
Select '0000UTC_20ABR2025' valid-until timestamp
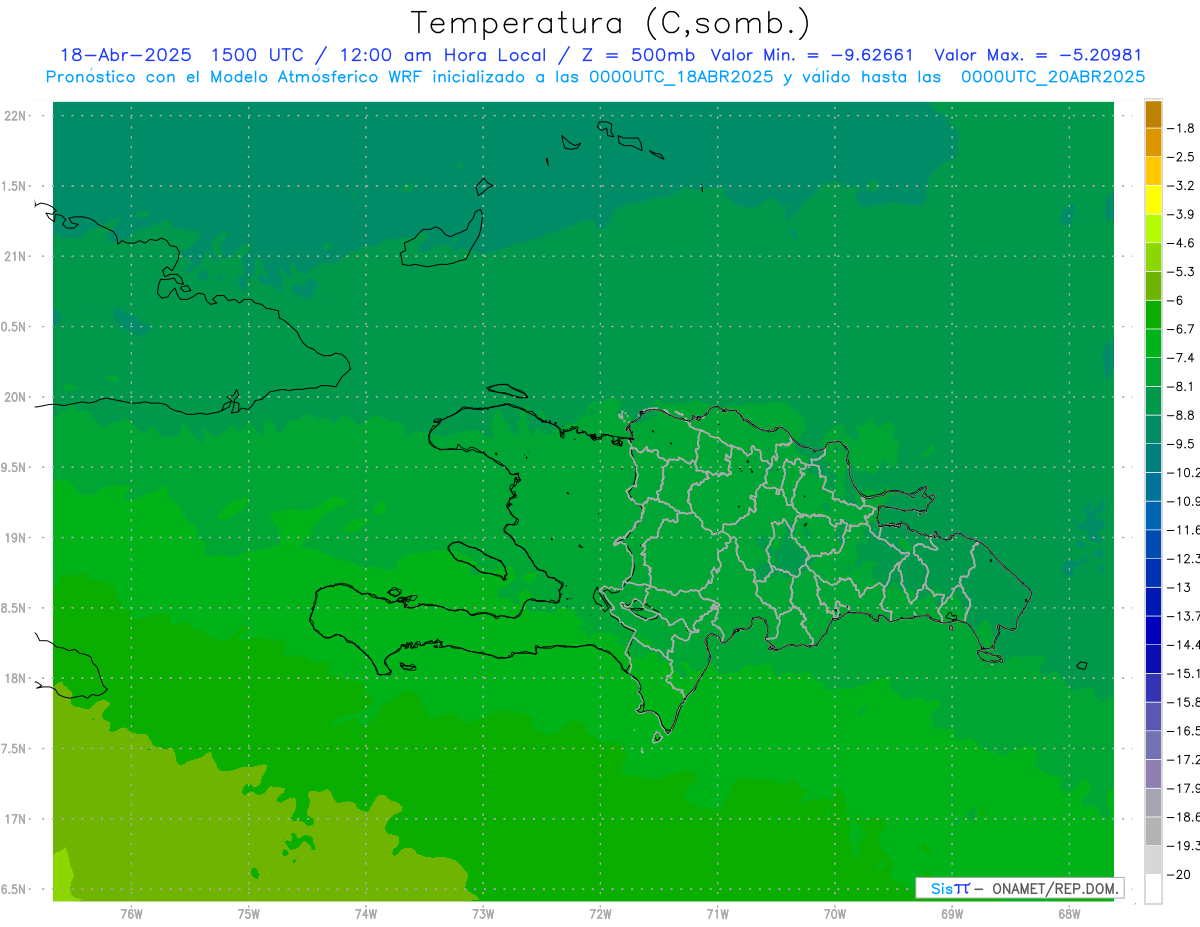tap(1053, 77)
